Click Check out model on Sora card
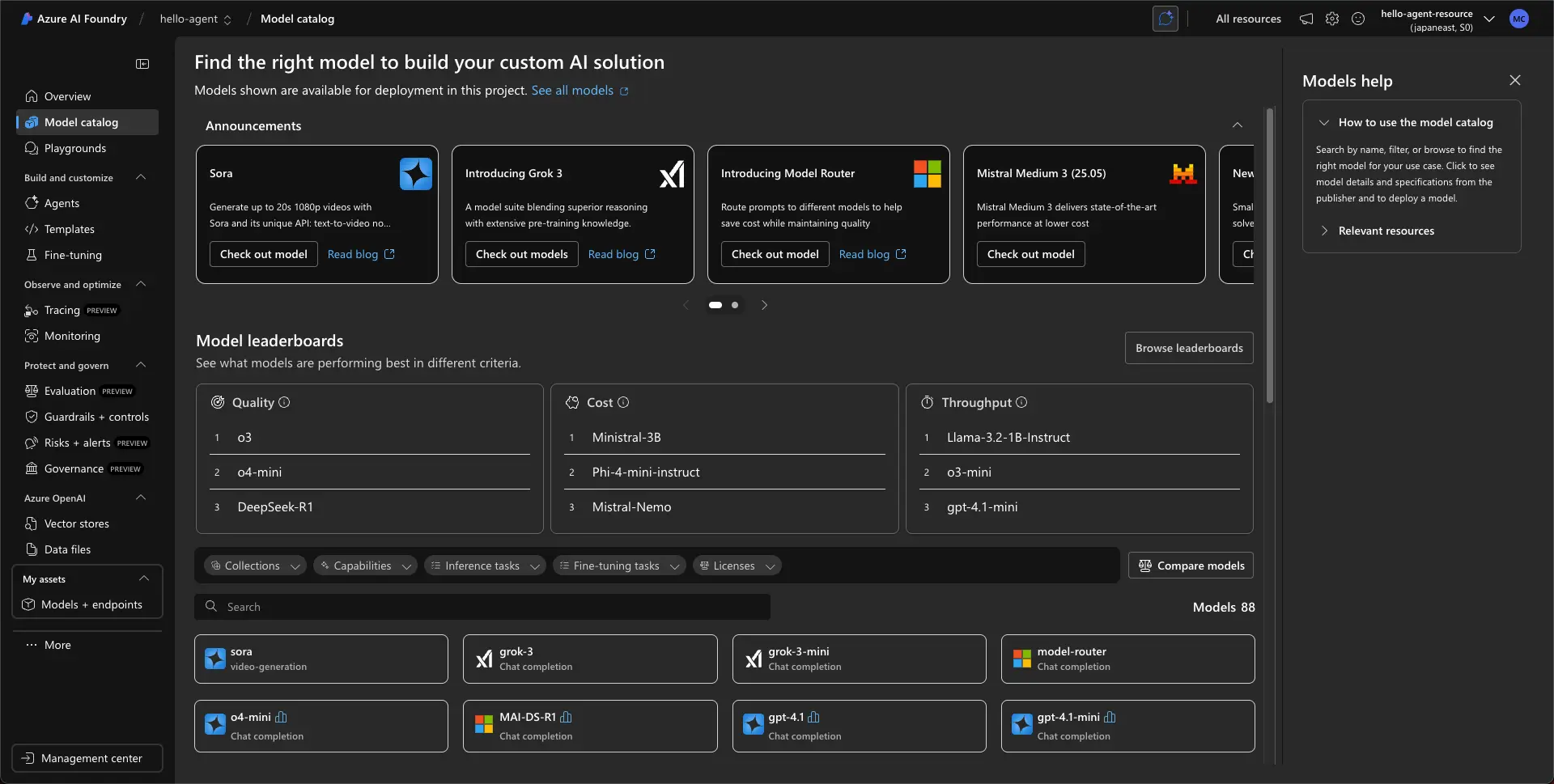Viewport: 1554px width, 784px height. coord(264,254)
